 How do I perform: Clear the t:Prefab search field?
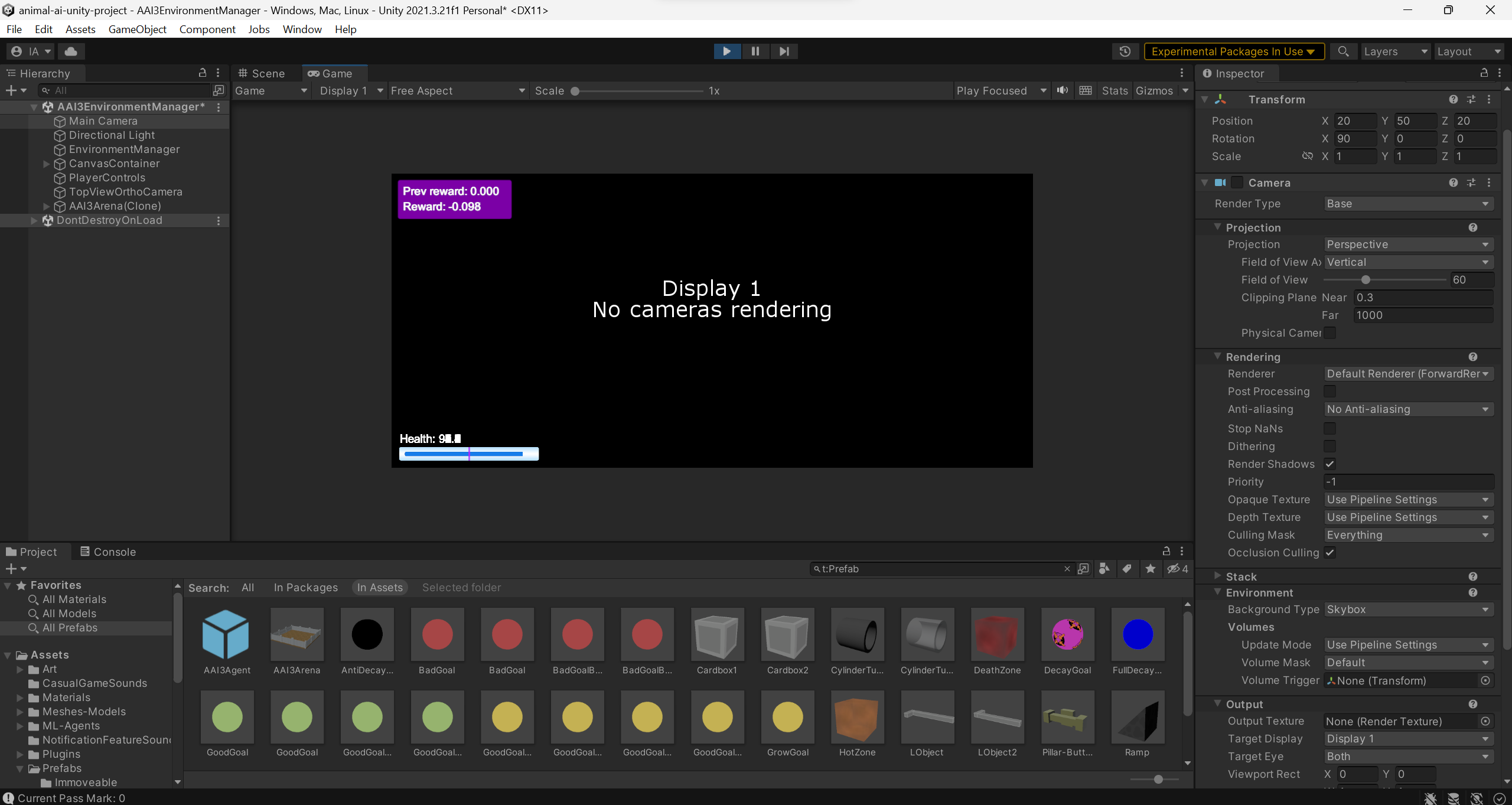pos(1067,569)
